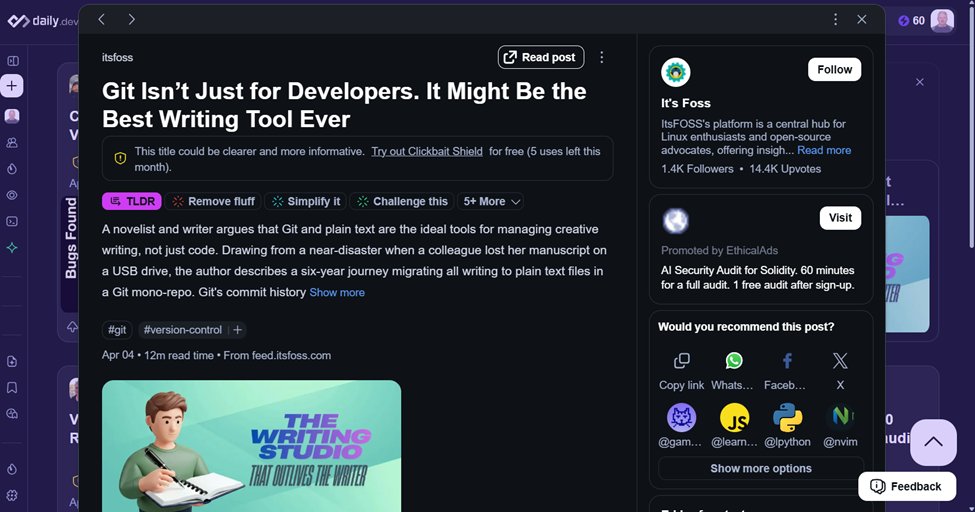Click the scroll to top arrow button
Image resolution: width=975 pixels, height=512 pixels.
click(x=933, y=442)
